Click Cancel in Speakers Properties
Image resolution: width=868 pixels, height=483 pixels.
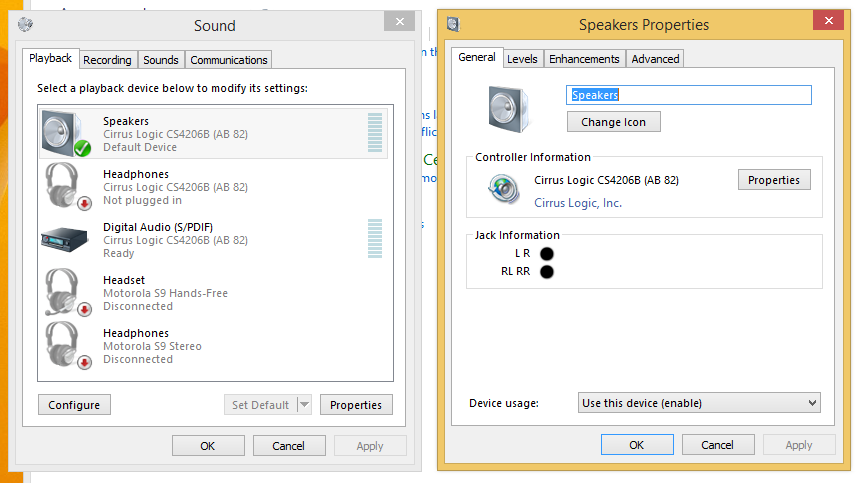[717, 444]
